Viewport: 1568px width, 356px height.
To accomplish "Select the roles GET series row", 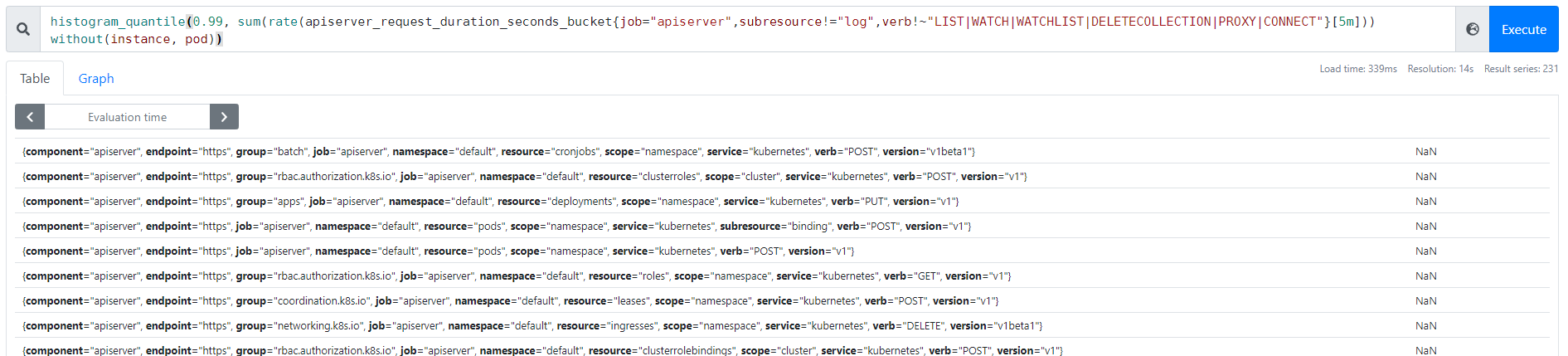I will pyautogui.click(x=517, y=276).
